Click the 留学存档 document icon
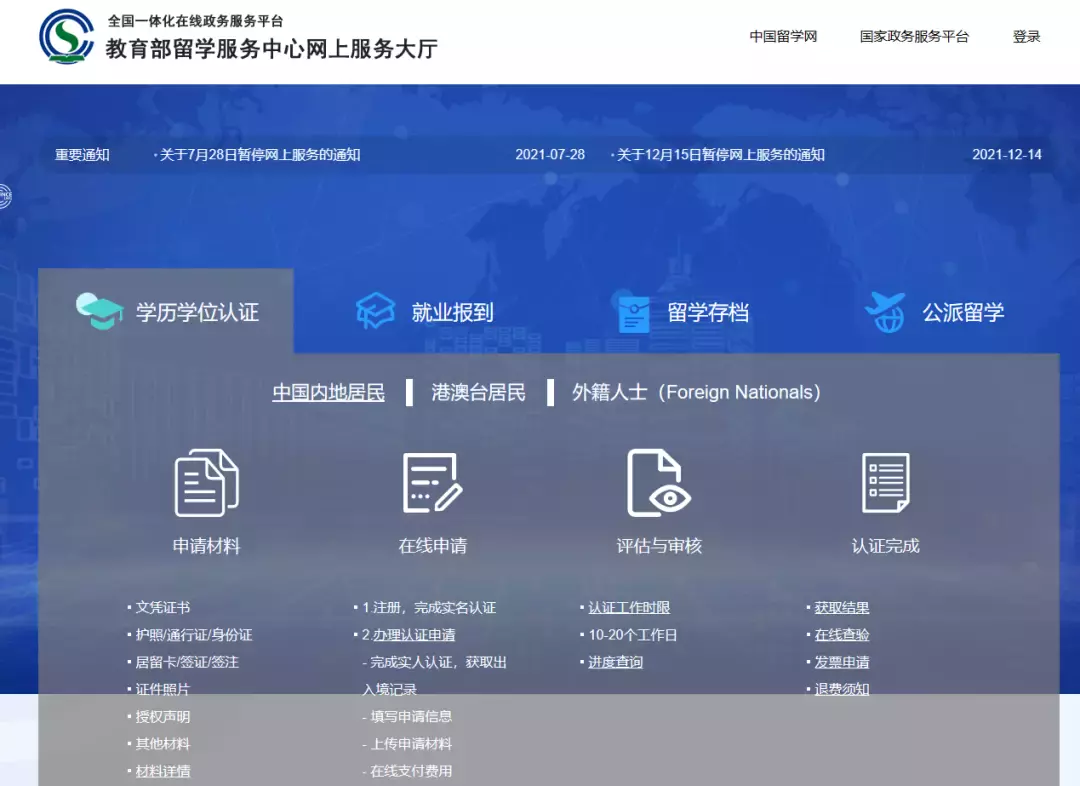The image size is (1080, 786). (634, 313)
